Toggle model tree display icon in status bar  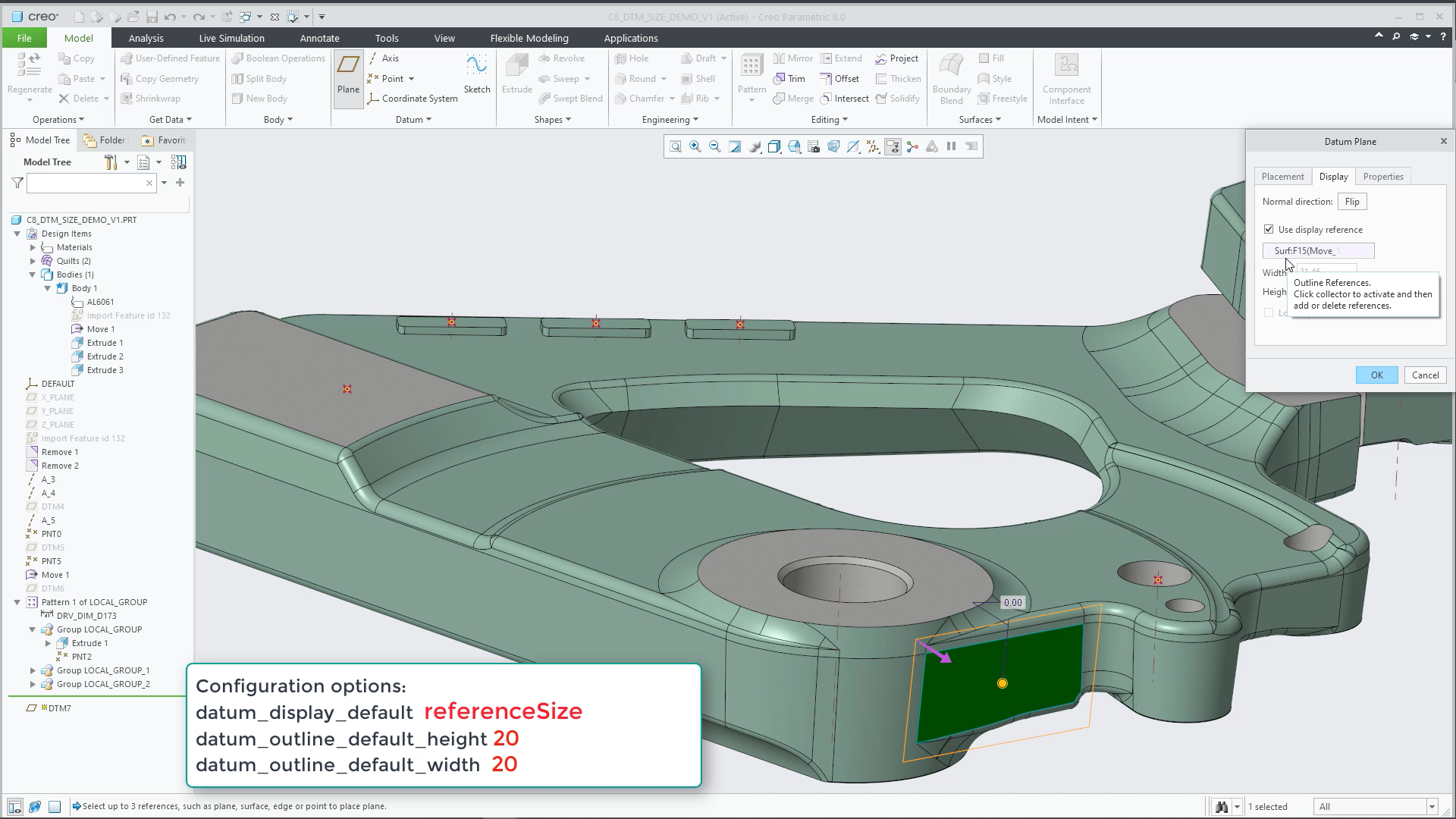[15, 806]
